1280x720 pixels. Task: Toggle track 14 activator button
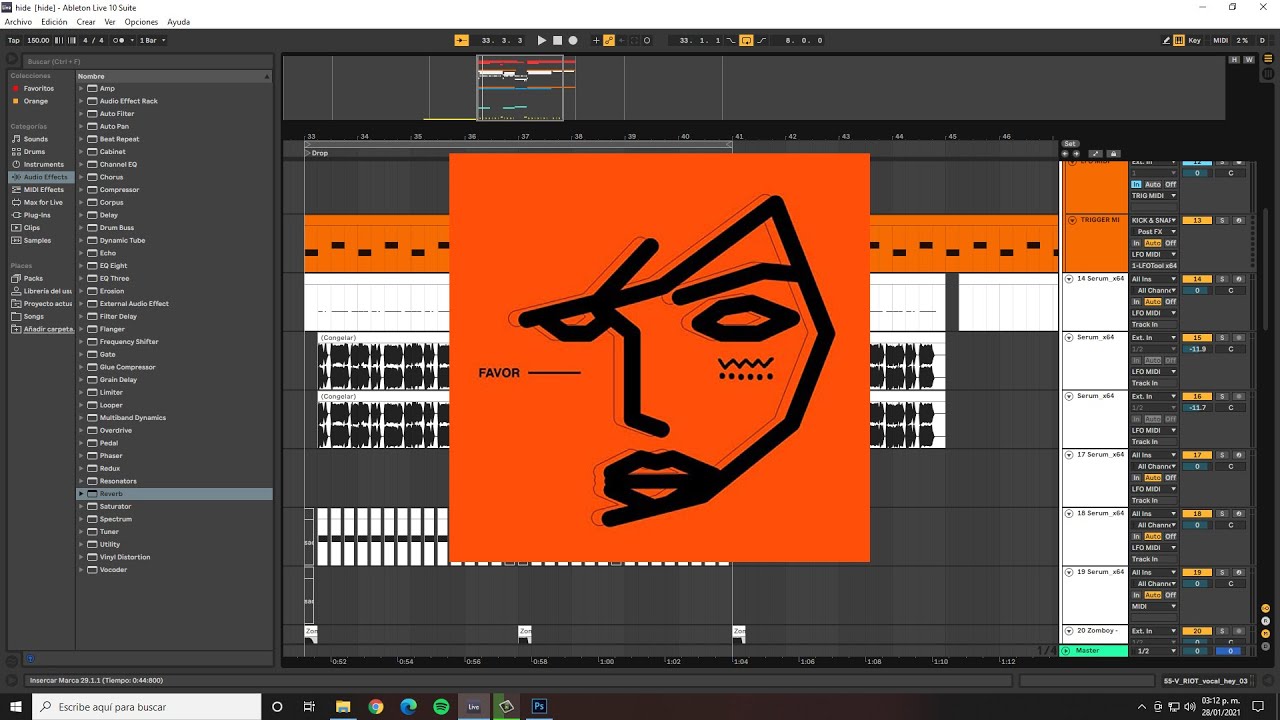[x=1197, y=279]
